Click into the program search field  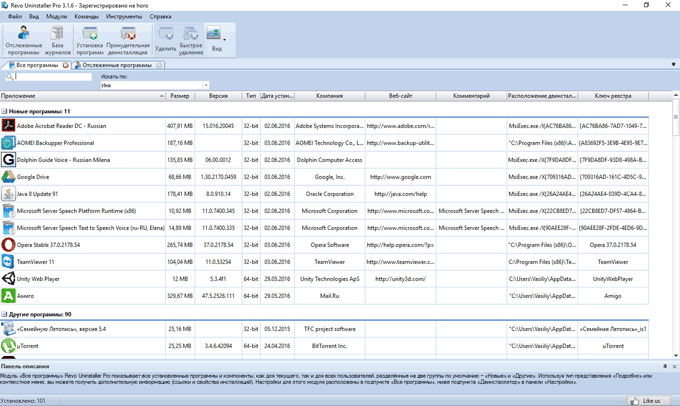pos(52,77)
